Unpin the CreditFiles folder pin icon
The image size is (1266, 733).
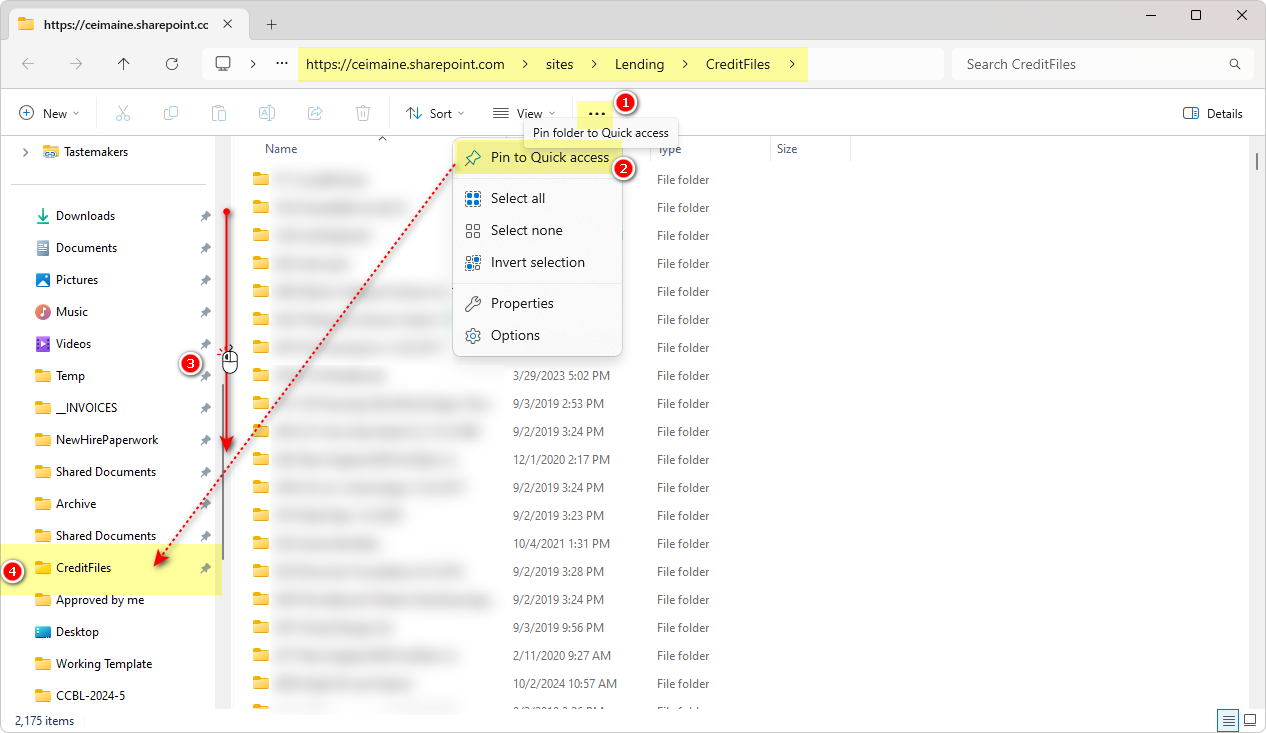click(x=205, y=568)
